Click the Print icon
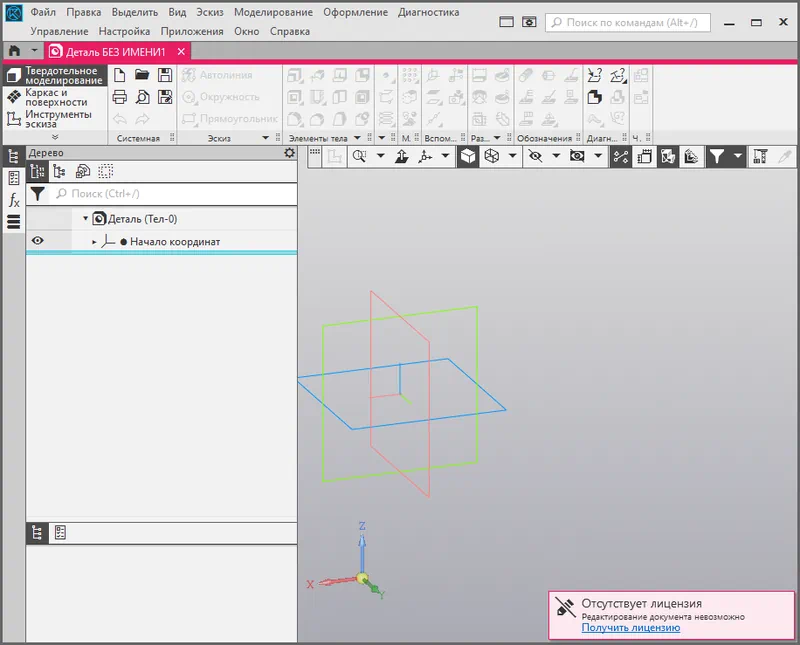 coord(119,97)
